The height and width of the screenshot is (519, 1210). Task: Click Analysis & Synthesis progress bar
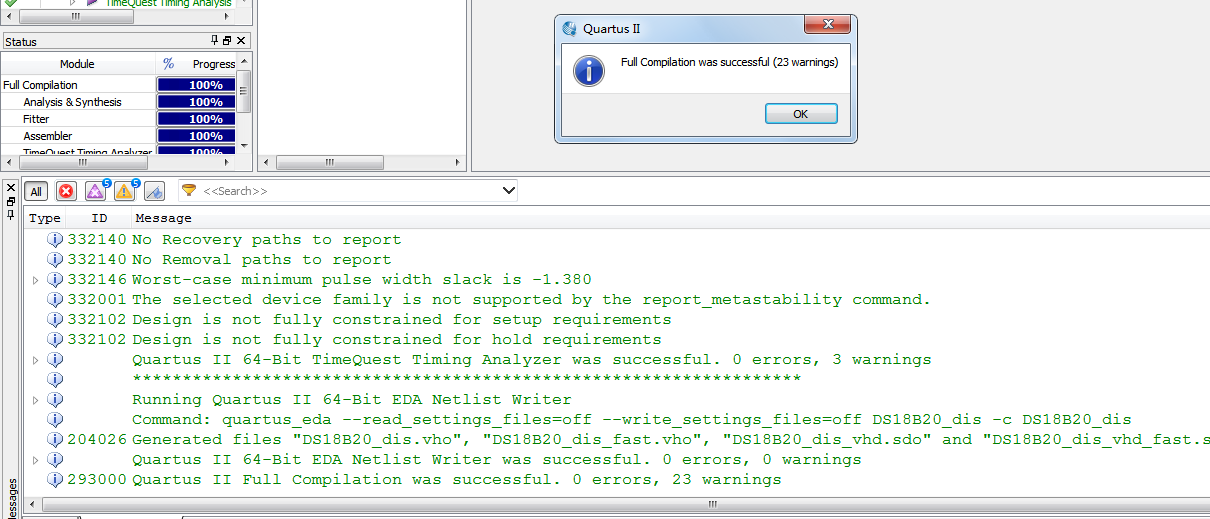(196, 102)
